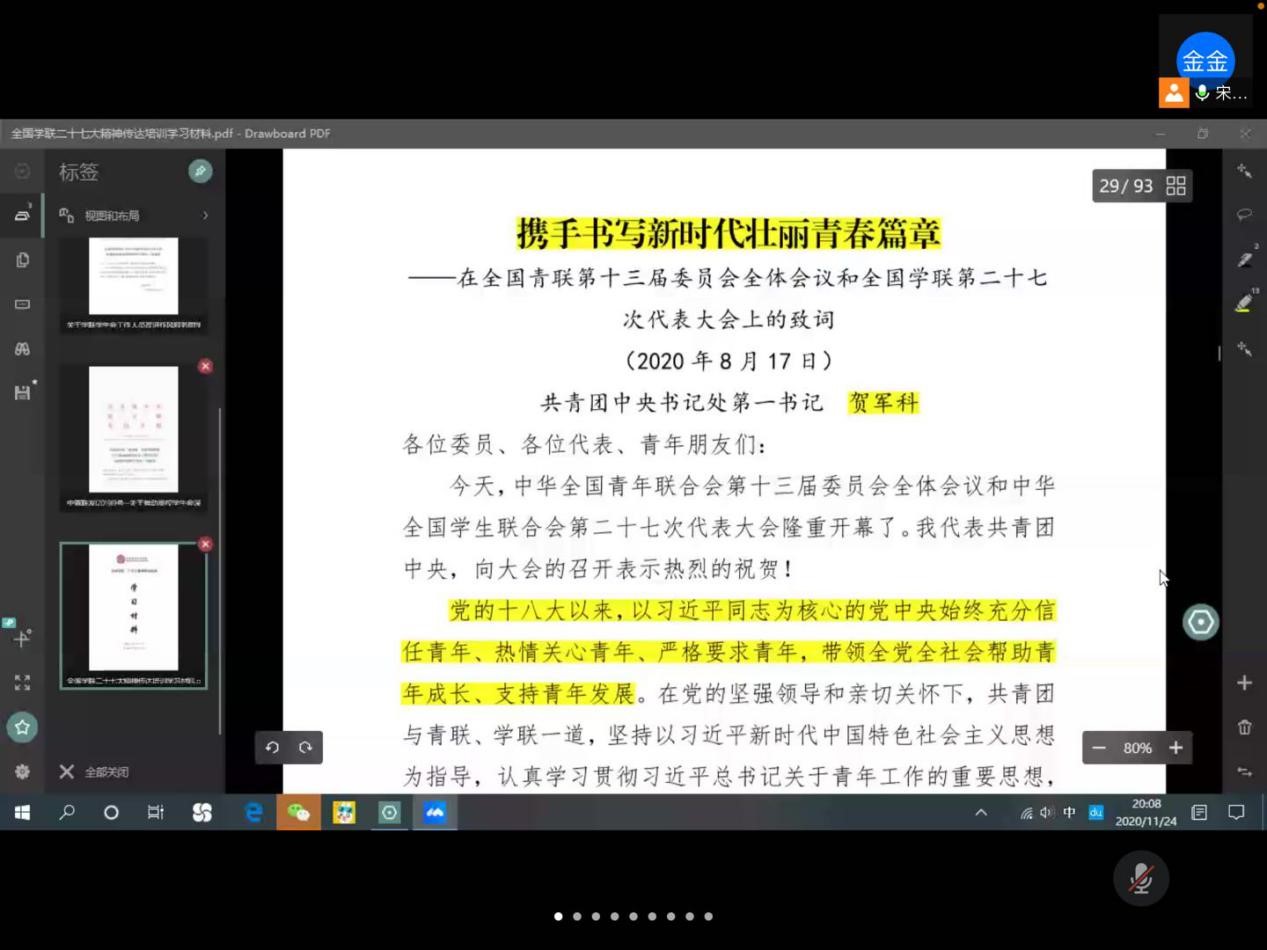Image resolution: width=1267 pixels, height=950 pixels.
Task: Click the trash delete icon
Action: click(1244, 727)
